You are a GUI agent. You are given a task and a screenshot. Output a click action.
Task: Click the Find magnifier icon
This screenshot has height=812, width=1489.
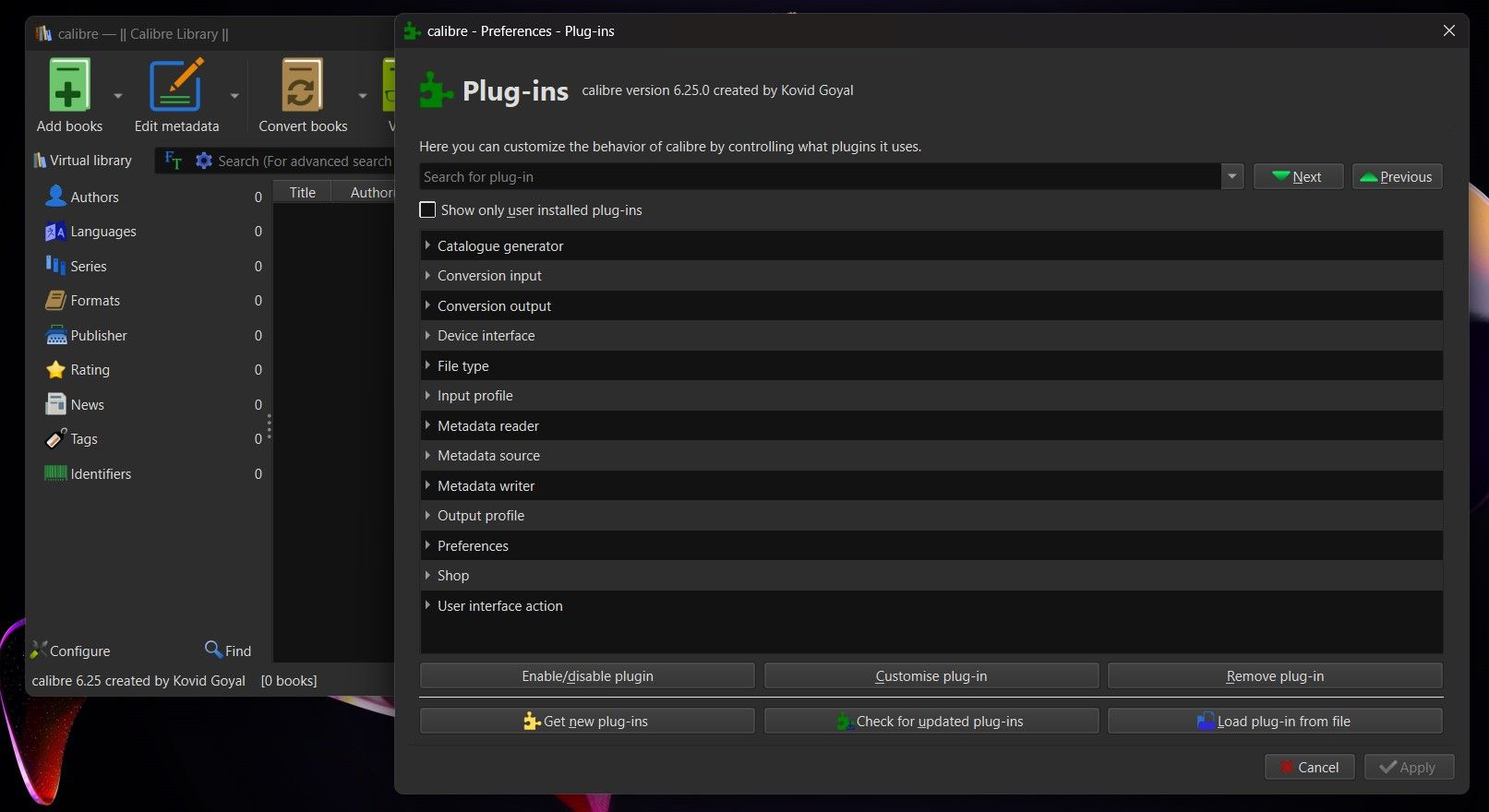tap(213, 650)
